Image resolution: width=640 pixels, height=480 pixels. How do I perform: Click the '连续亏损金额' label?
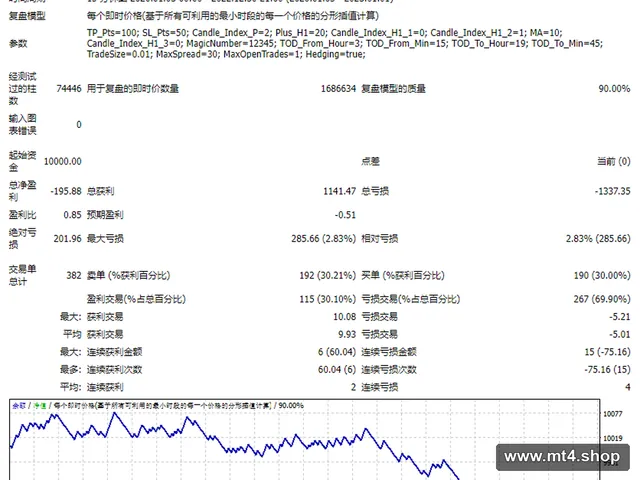389,351
